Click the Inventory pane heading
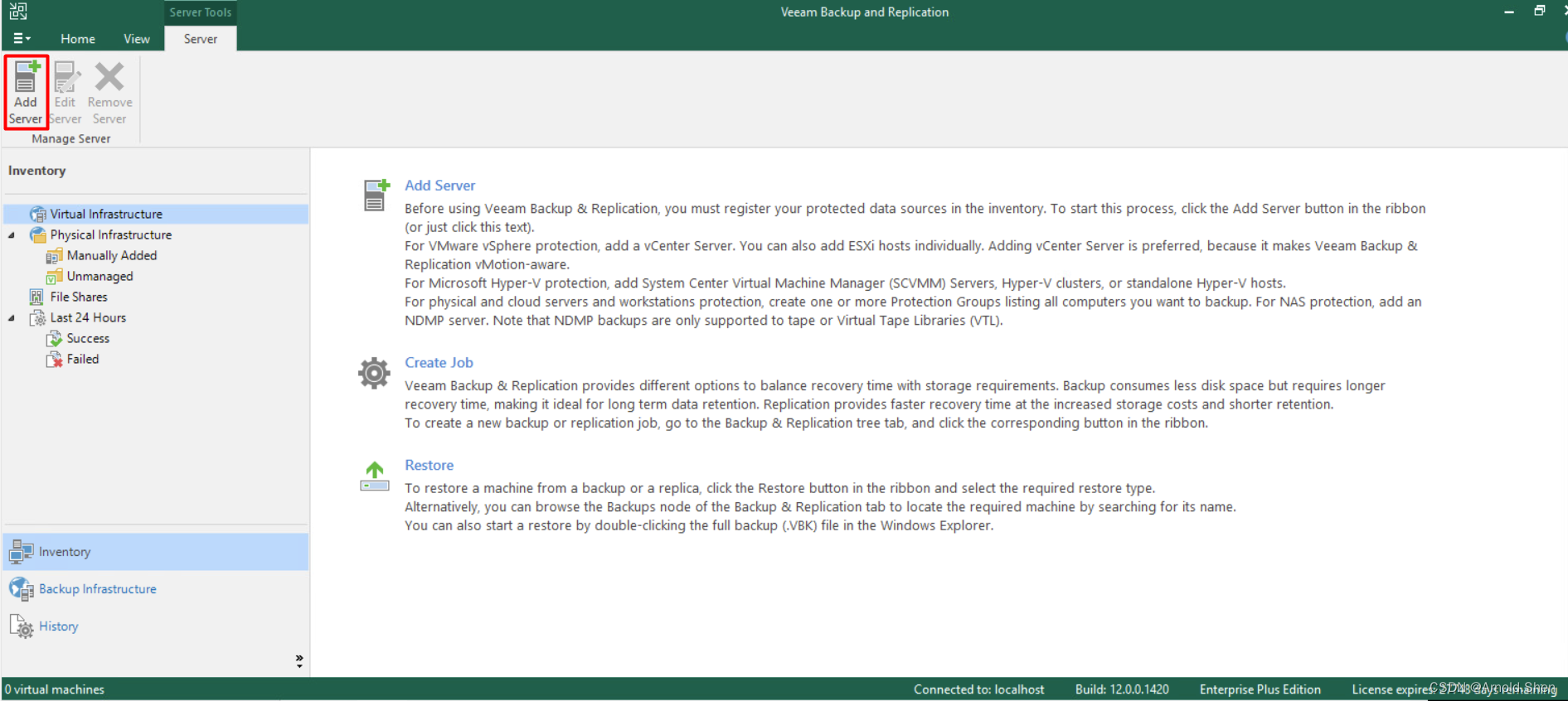 (x=36, y=171)
